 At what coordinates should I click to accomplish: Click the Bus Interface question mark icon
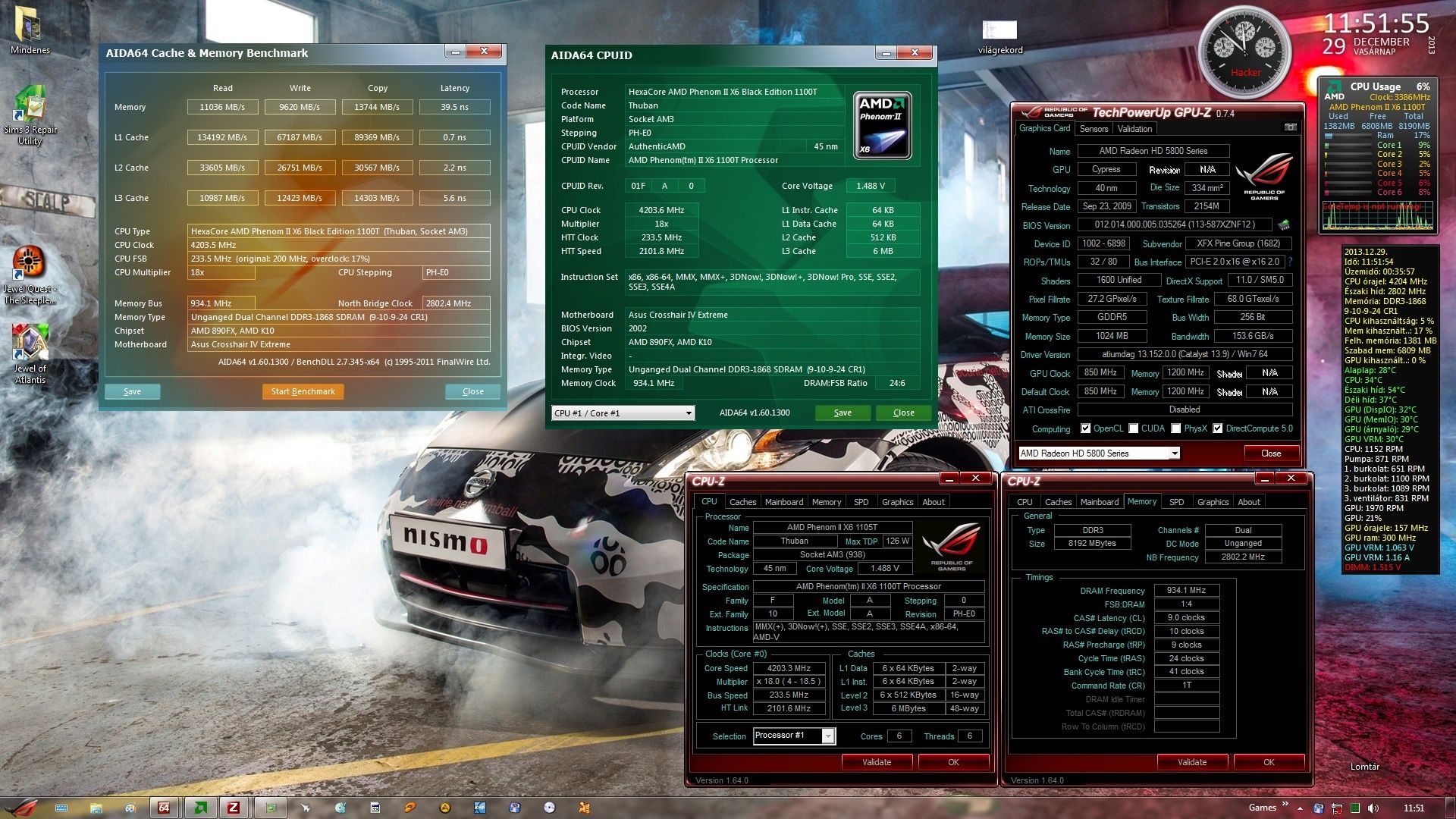pos(1290,262)
